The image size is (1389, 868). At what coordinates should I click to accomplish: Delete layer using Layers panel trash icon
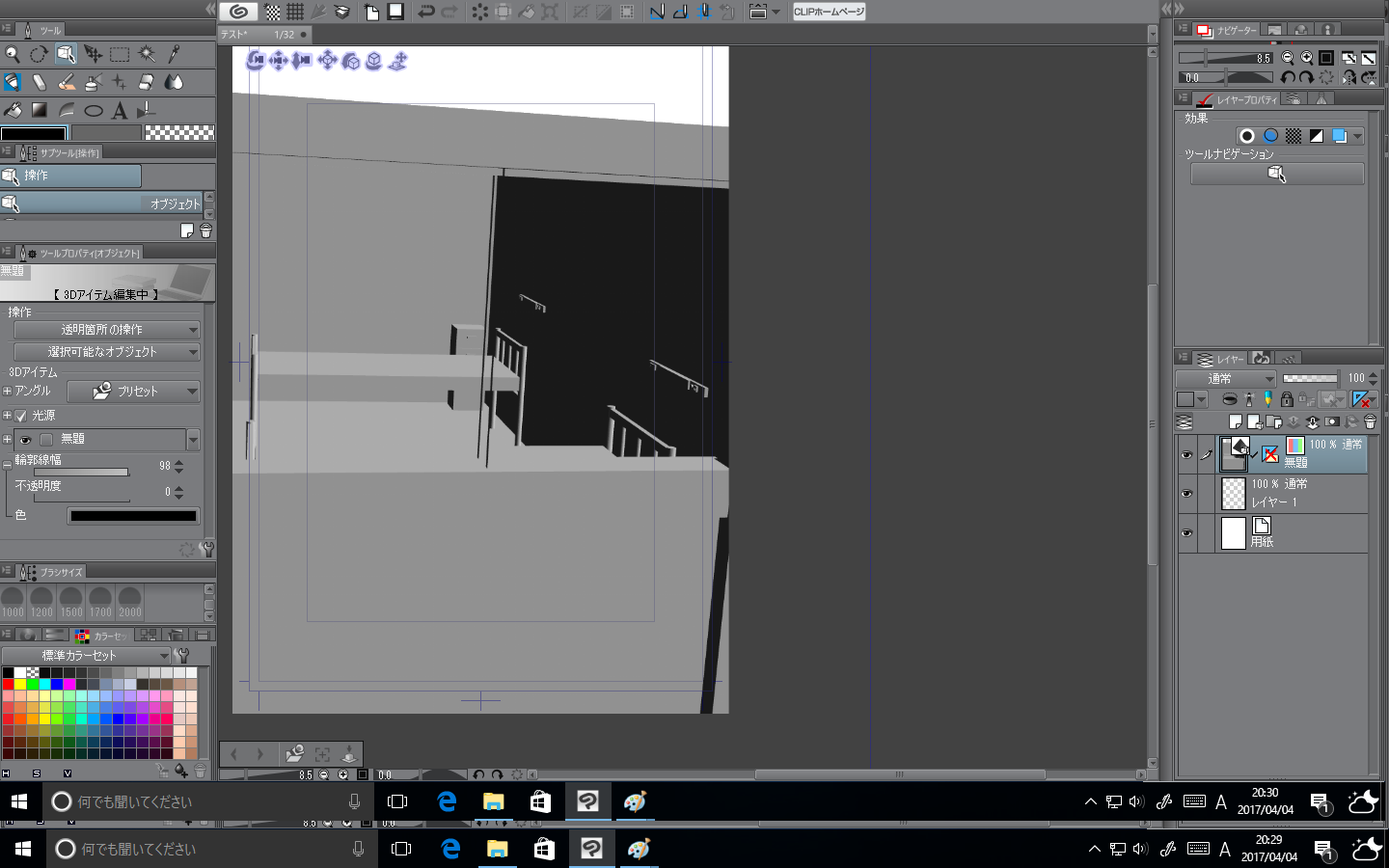(x=1370, y=421)
